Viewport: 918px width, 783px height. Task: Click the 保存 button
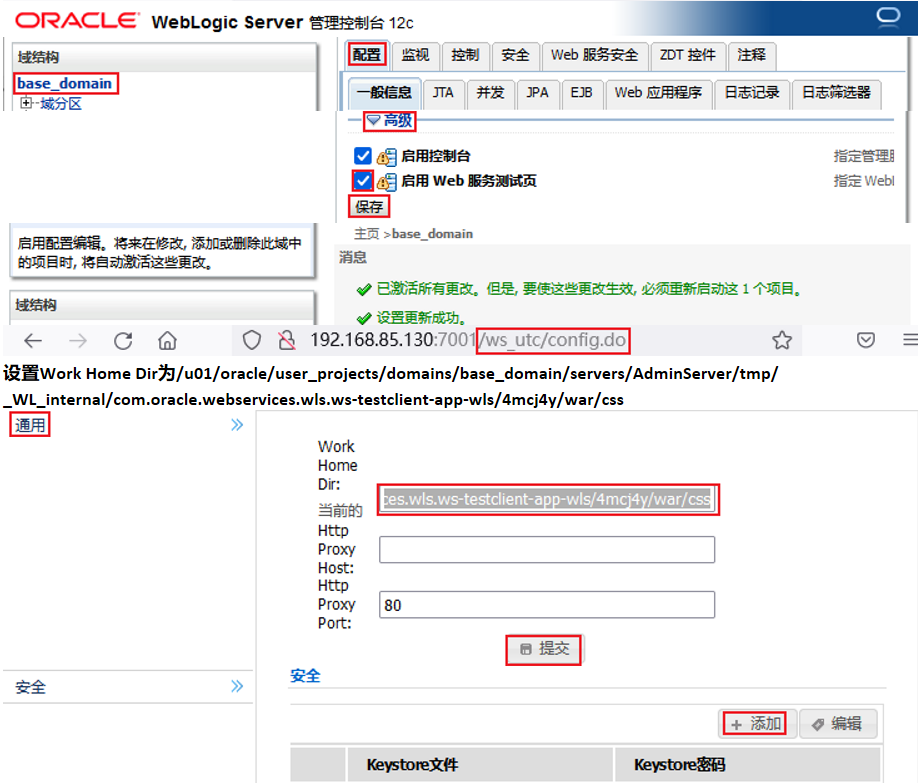(369, 207)
